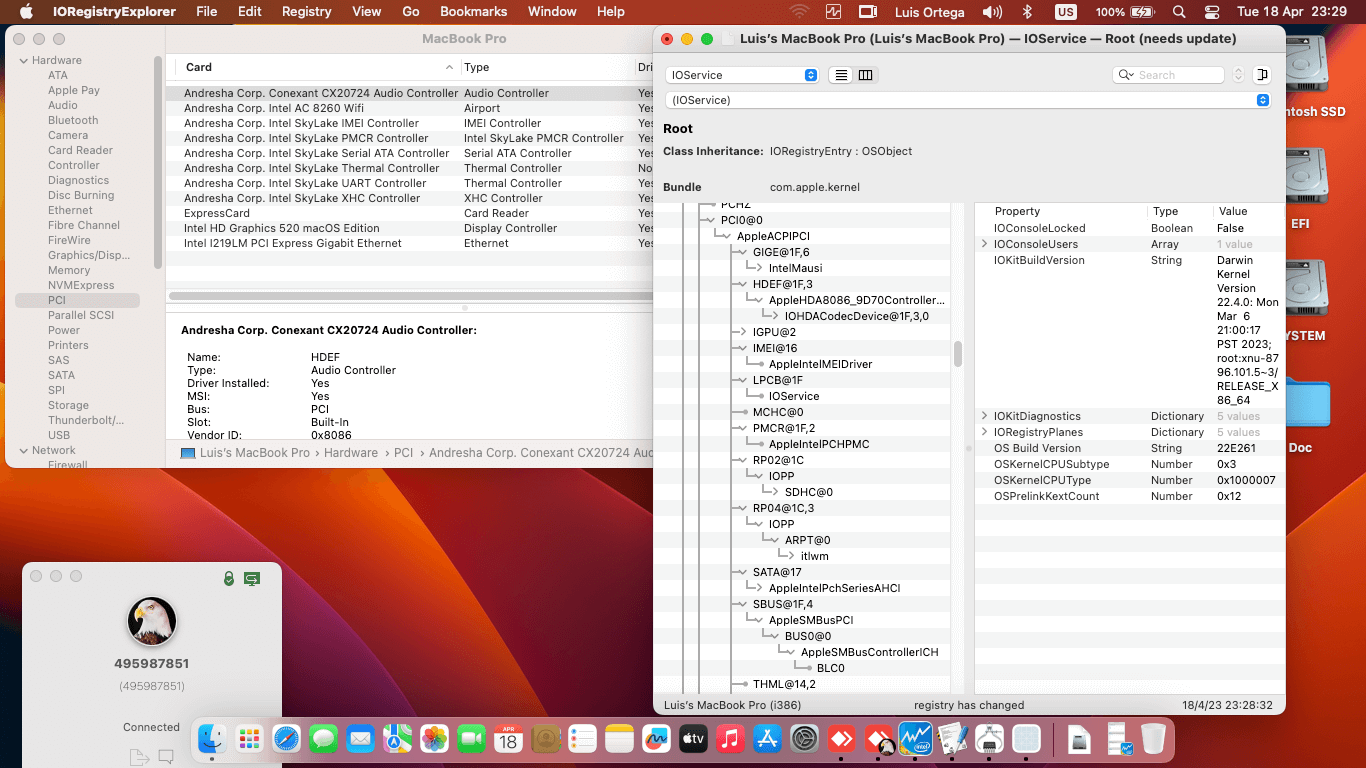The image size is (1366, 768).
Task: Open the Bookmarks menu
Action: point(474,12)
